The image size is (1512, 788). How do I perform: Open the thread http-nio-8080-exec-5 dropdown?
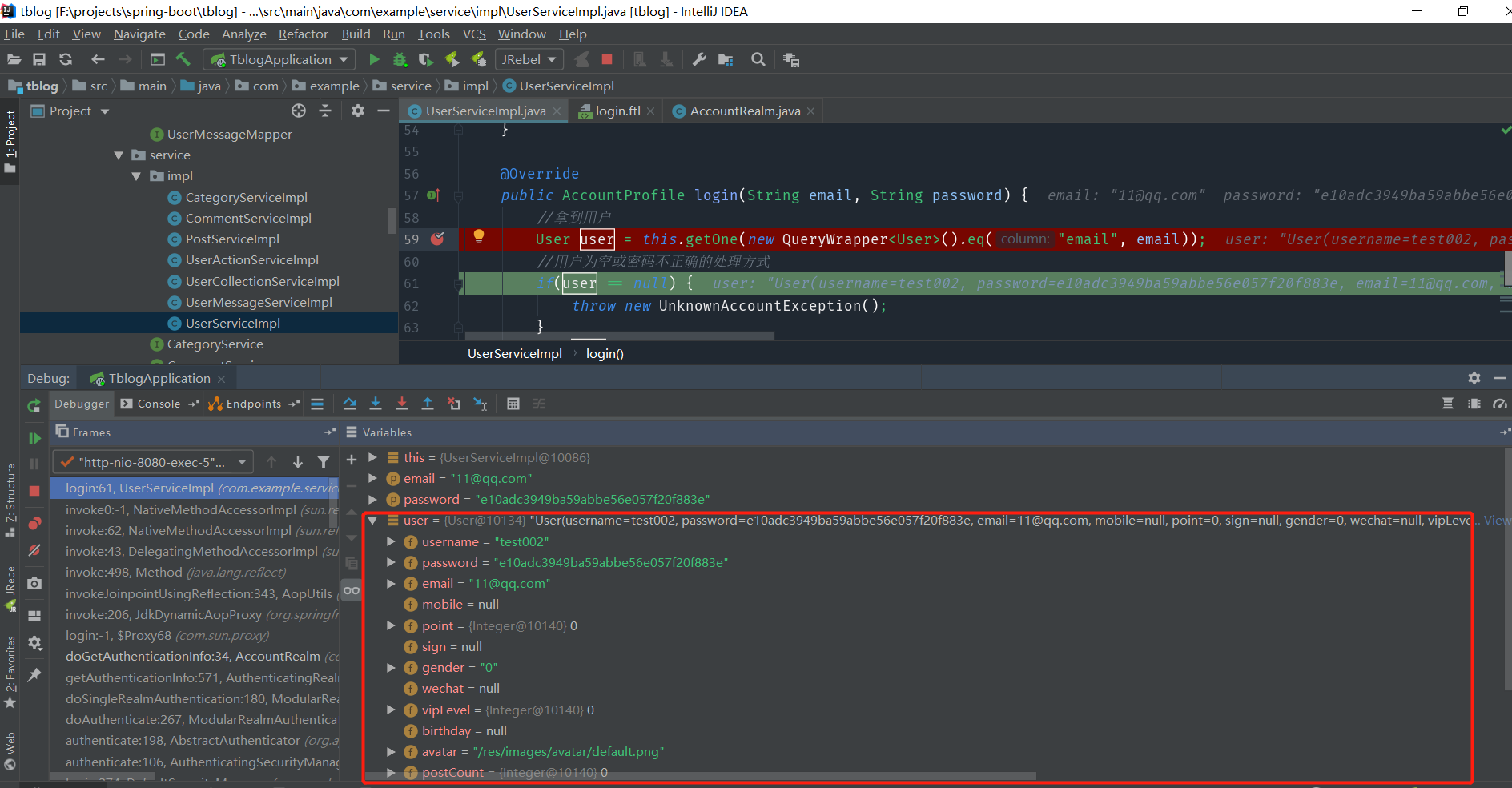(153, 462)
